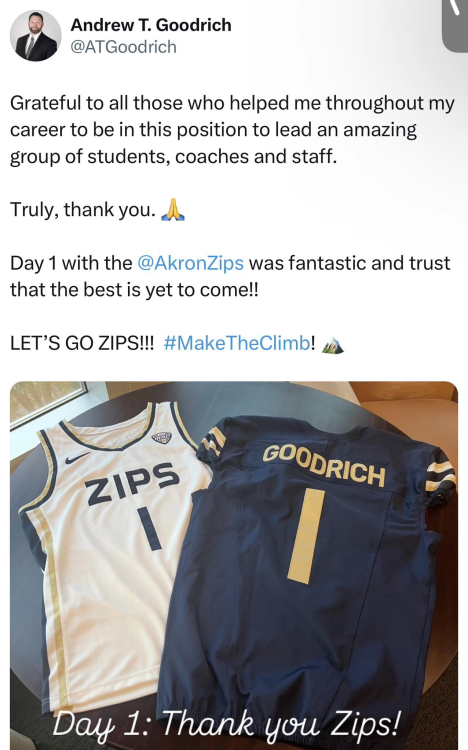Image resolution: width=468 pixels, height=750 pixels.
Task: Tap the gray partially visible corner button
Action: (455, 25)
